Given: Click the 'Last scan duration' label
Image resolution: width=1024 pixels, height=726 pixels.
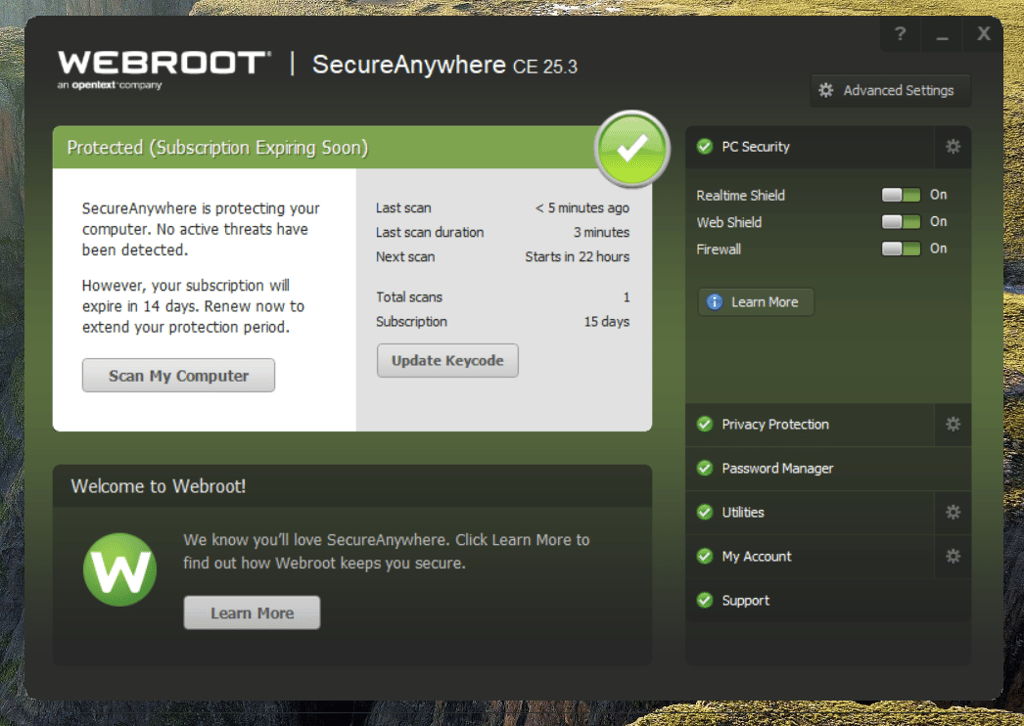Looking at the screenshot, I should click(430, 232).
